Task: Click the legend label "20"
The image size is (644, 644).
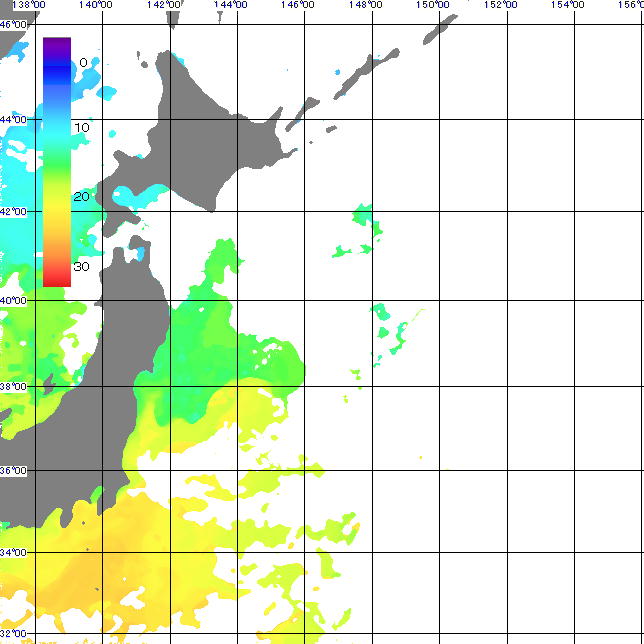Action: pyautogui.click(x=81, y=196)
